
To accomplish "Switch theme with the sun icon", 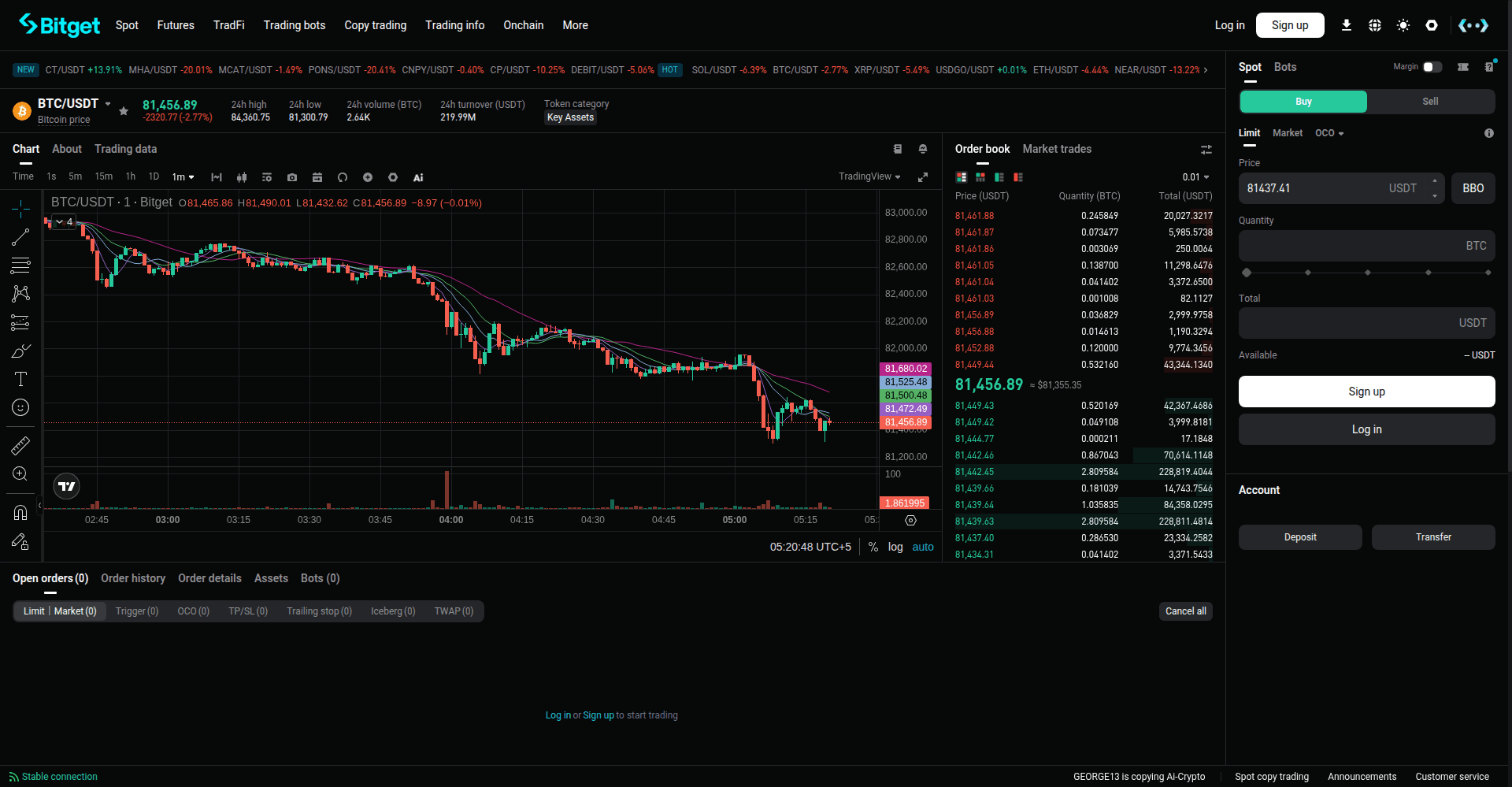I will [x=1403, y=25].
